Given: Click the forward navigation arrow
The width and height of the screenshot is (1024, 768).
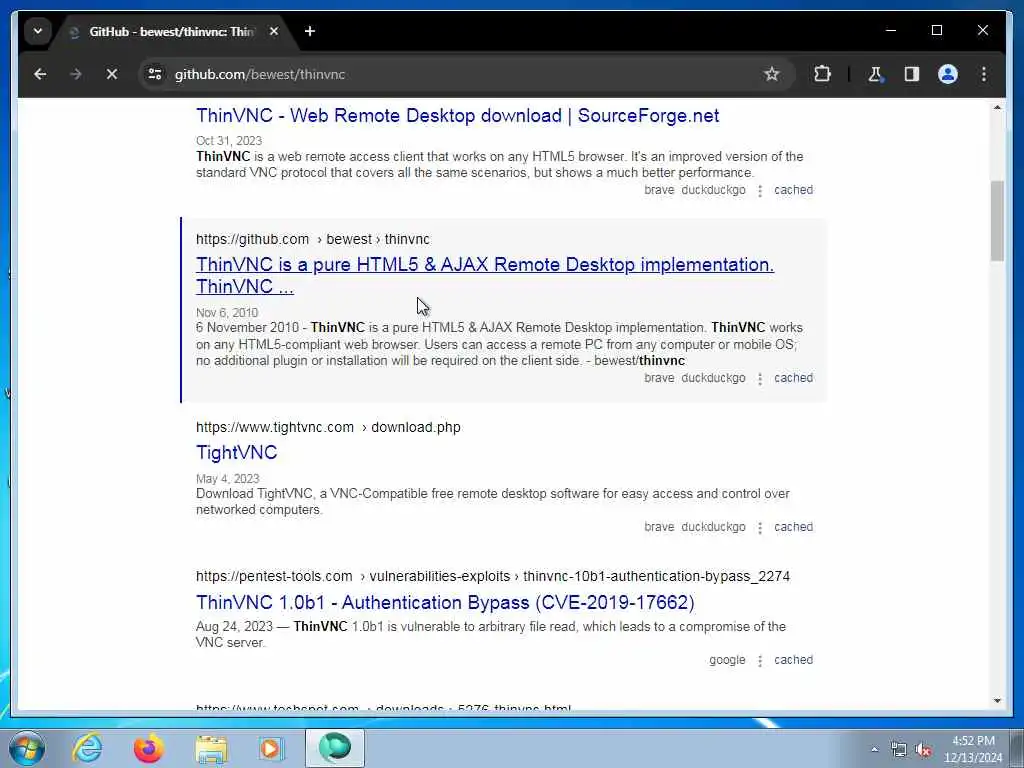Looking at the screenshot, I should tap(76, 74).
